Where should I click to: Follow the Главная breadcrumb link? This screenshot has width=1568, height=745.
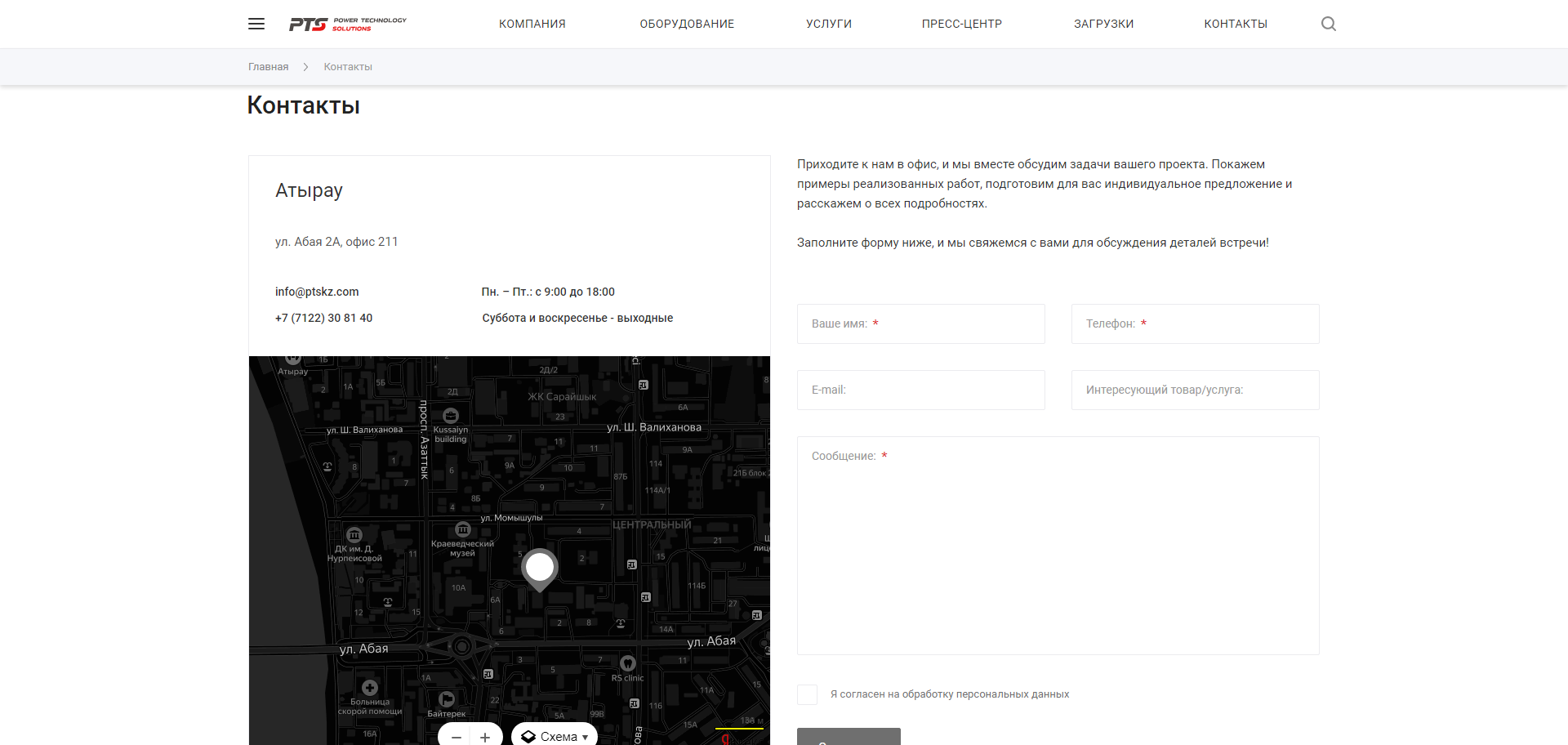269,67
